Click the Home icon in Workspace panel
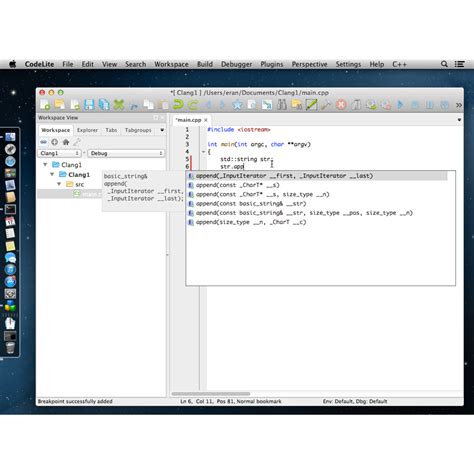474x474 pixels. 66,142
